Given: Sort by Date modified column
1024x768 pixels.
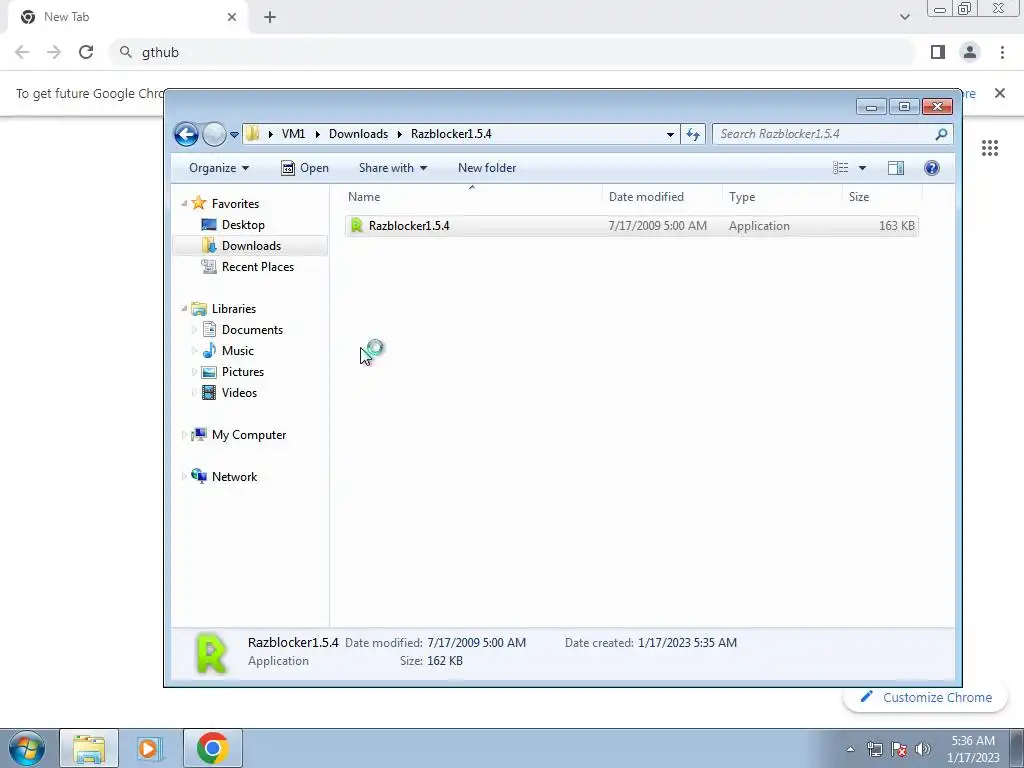Looking at the screenshot, I should 646,197.
